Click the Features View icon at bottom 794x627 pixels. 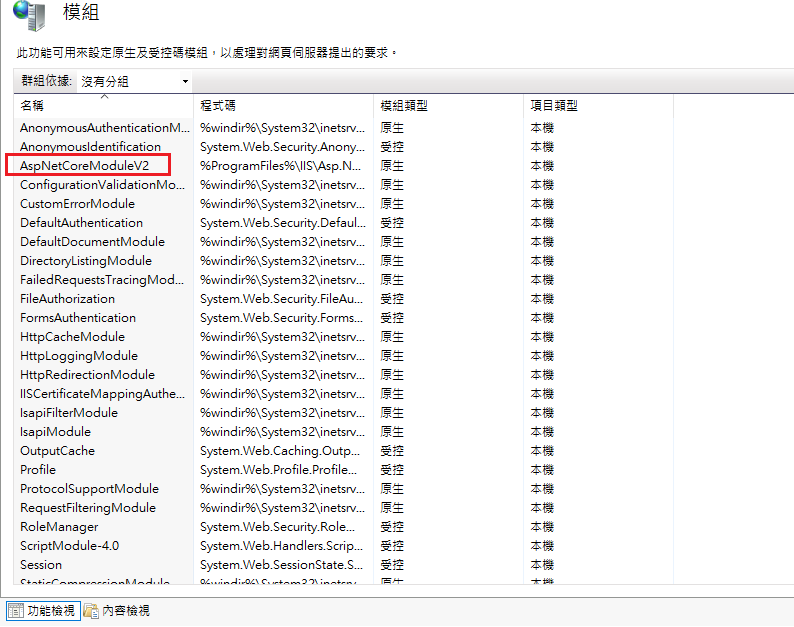coord(17,610)
